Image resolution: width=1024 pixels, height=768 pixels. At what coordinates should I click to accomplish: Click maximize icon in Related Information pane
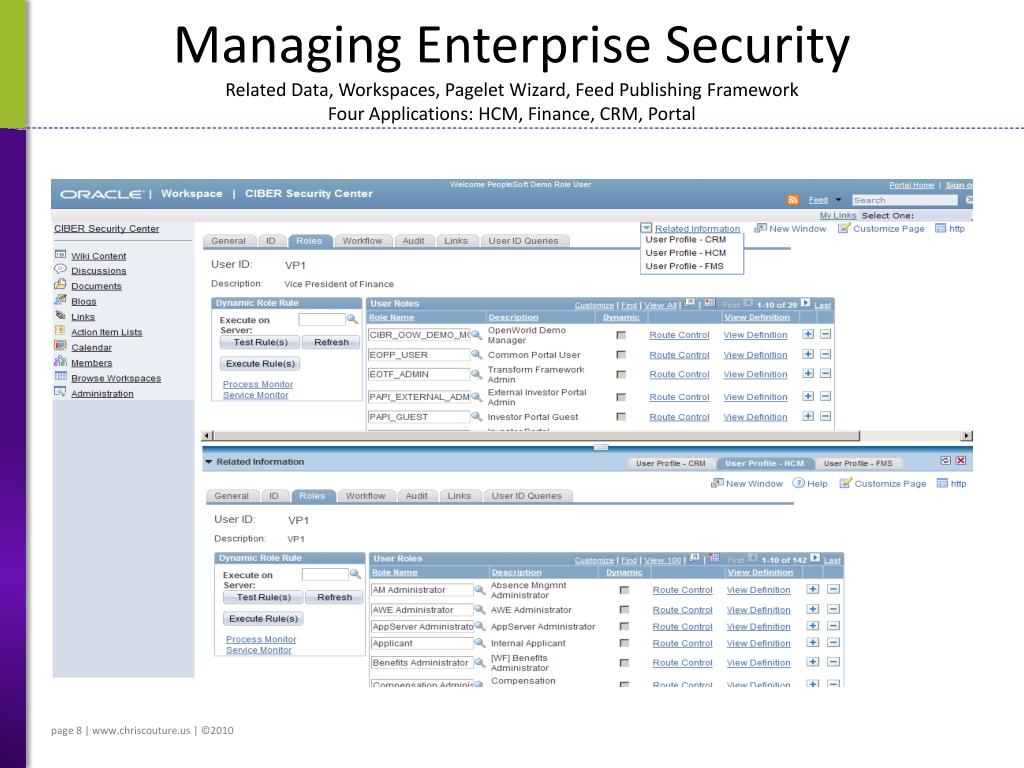946,460
